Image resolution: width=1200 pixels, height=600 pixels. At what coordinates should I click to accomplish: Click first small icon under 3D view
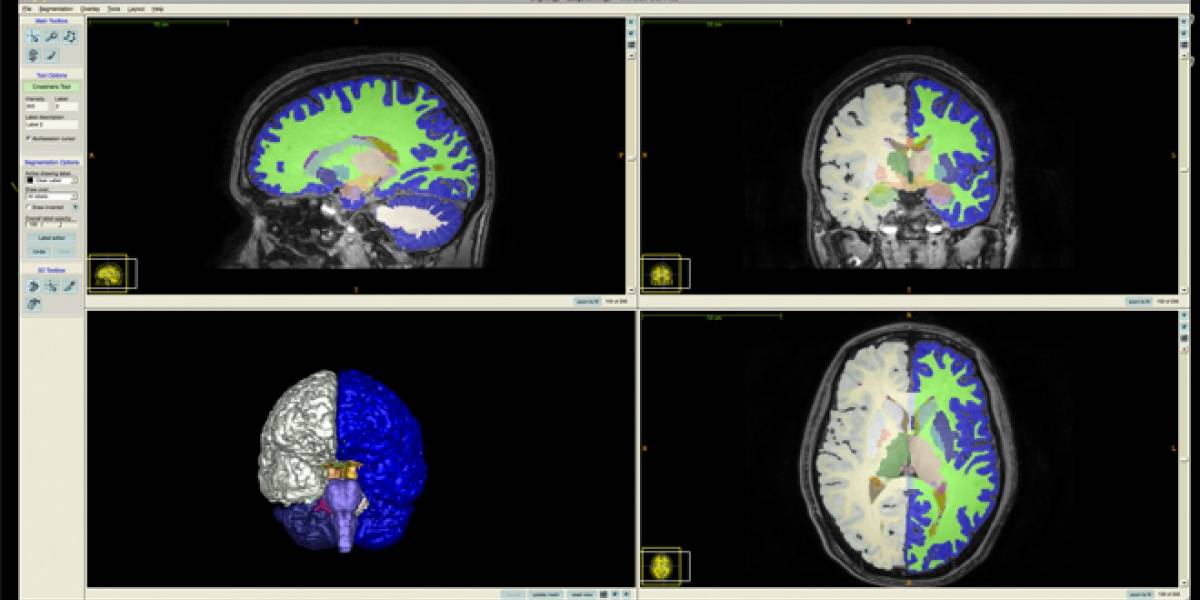(x=603, y=594)
